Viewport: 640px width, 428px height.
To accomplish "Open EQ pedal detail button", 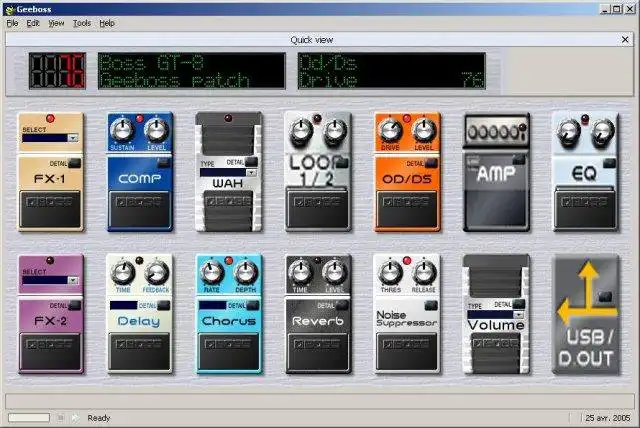I will tap(609, 163).
